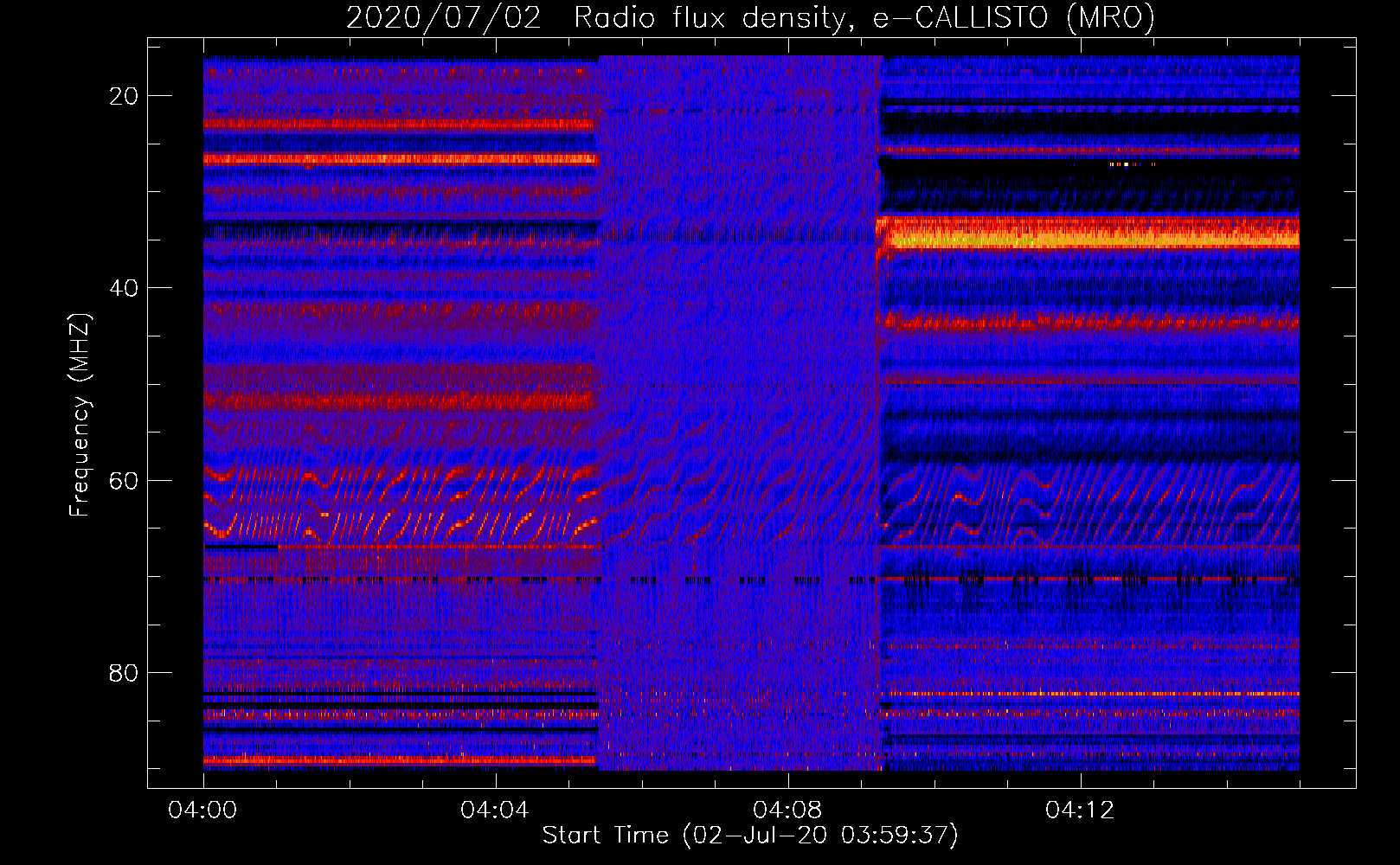Click the 'Start Time (02-Jul-20 03:59:37)' label
The height and width of the screenshot is (865, 1400).
click(750, 835)
